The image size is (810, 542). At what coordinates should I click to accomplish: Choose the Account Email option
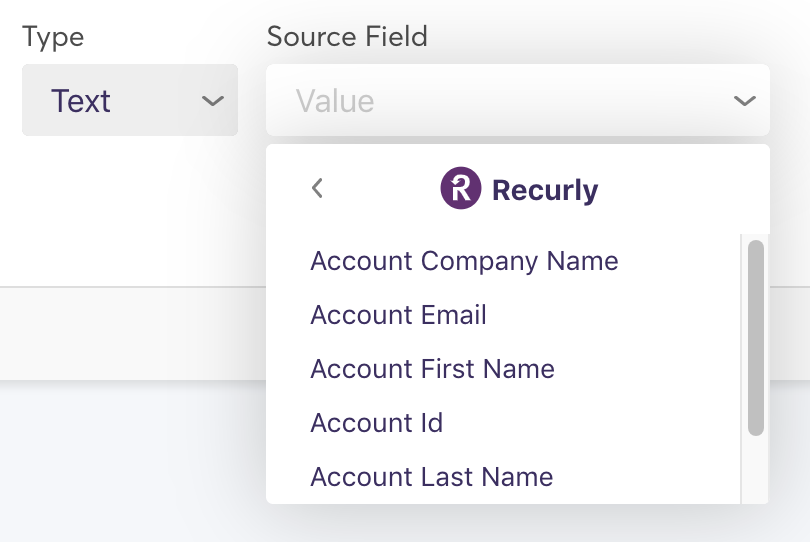point(398,315)
